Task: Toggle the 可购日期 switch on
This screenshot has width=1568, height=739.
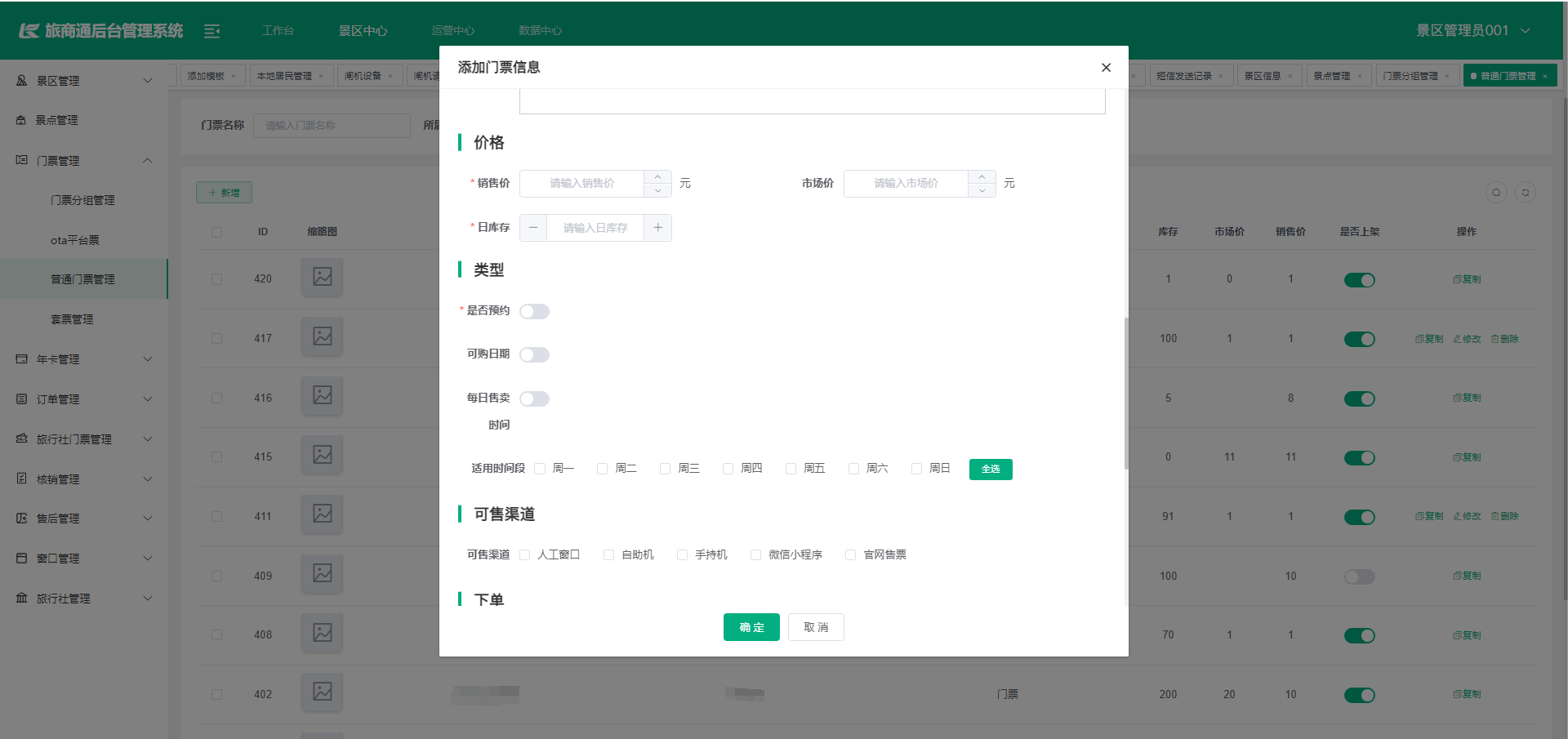Action: [534, 354]
